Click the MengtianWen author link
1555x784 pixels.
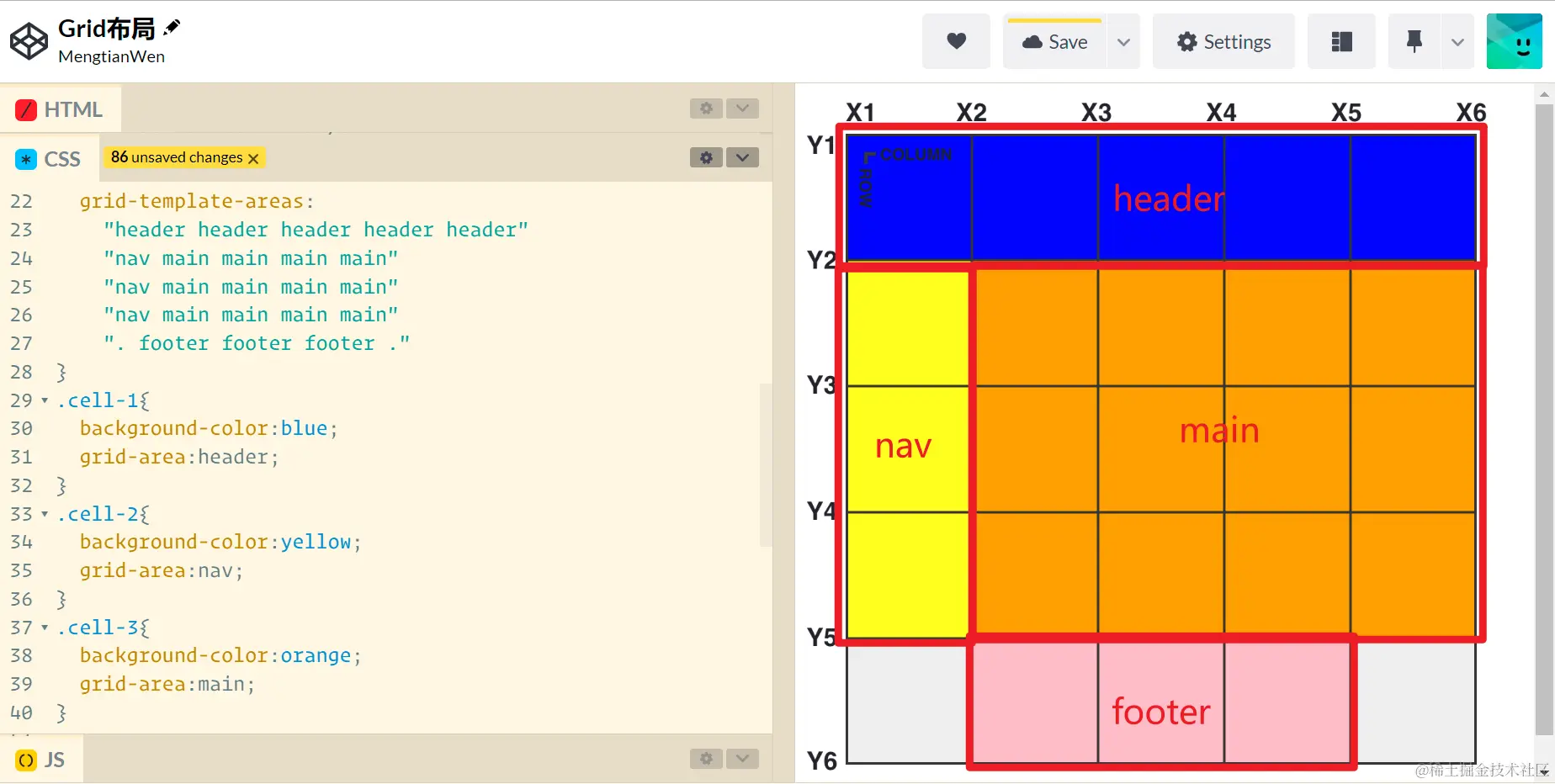tap(111, 56)
